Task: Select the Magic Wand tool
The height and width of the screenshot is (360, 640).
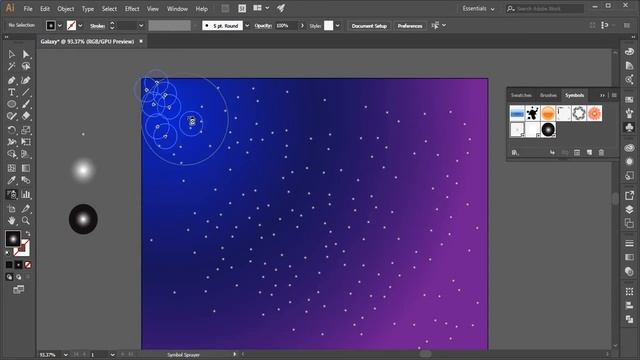Action: point(11,66)
